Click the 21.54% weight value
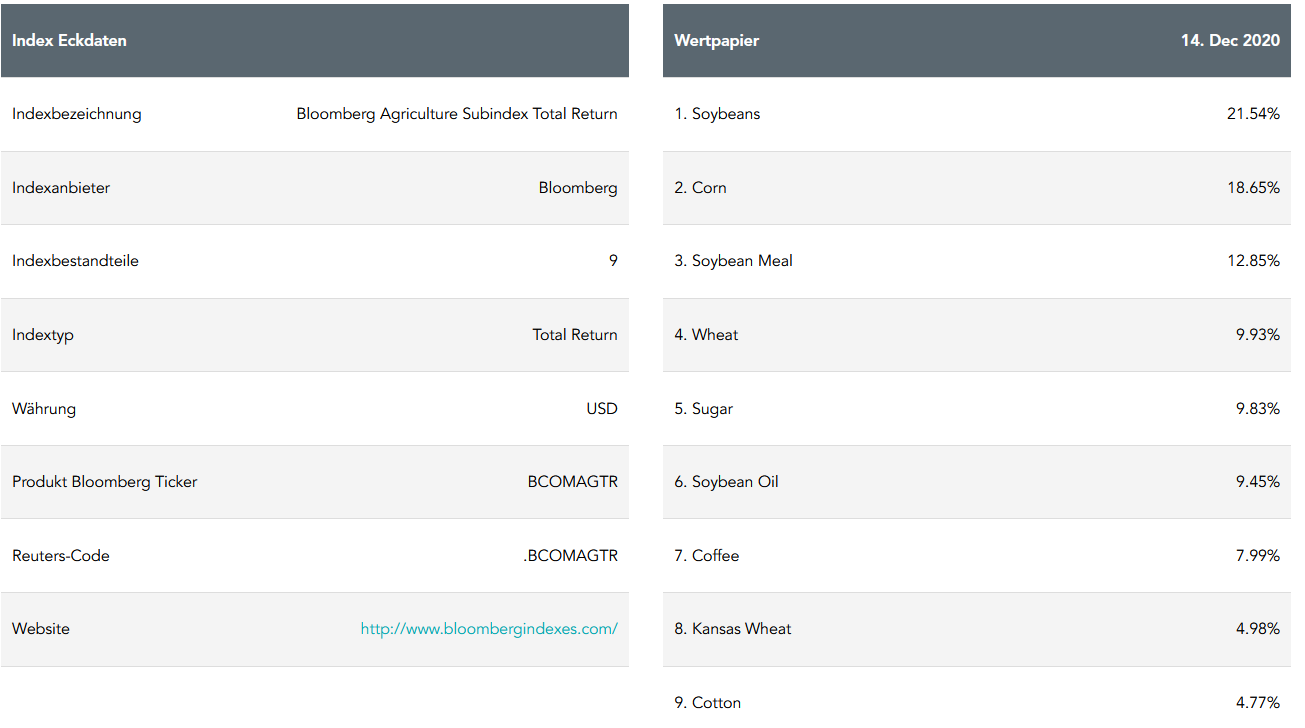The height and width of the screenshot is (728, 1305). (x=1253, y=114)
